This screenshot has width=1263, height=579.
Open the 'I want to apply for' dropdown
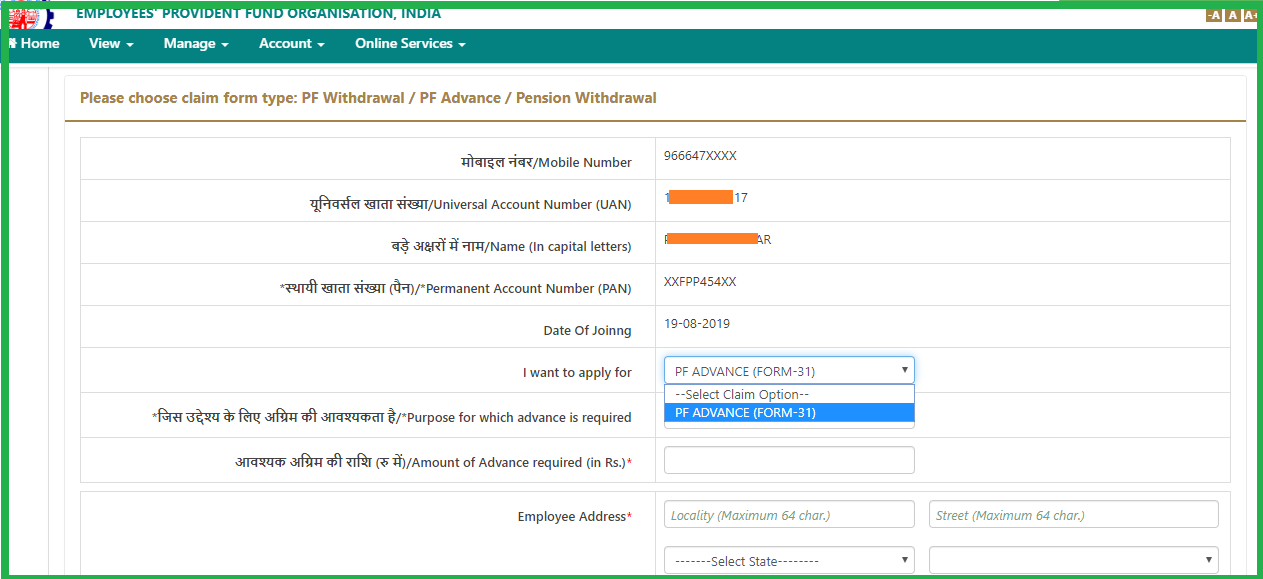click(788, 370)
